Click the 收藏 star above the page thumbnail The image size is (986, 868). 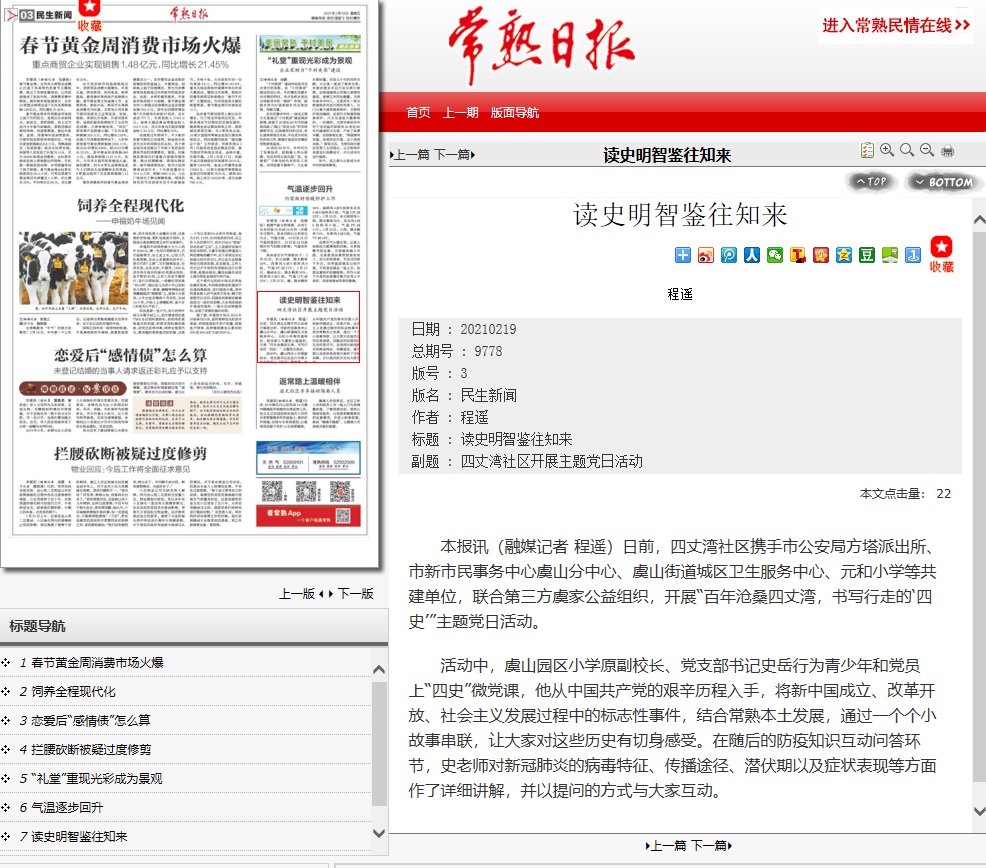click(89, 16)
